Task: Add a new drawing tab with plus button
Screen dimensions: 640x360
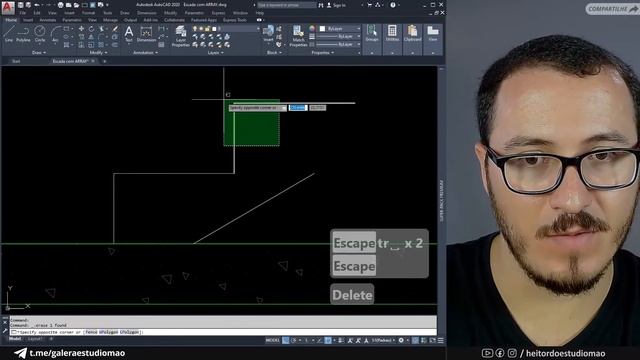Action: [x=104, y=61]
